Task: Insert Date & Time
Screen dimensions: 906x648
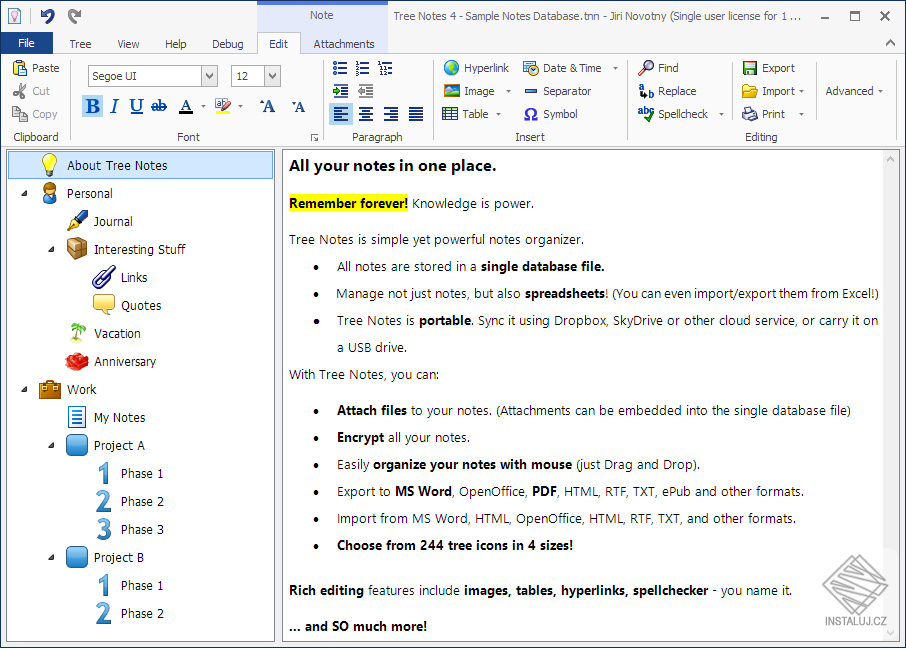Action: (x=562, y=68)
